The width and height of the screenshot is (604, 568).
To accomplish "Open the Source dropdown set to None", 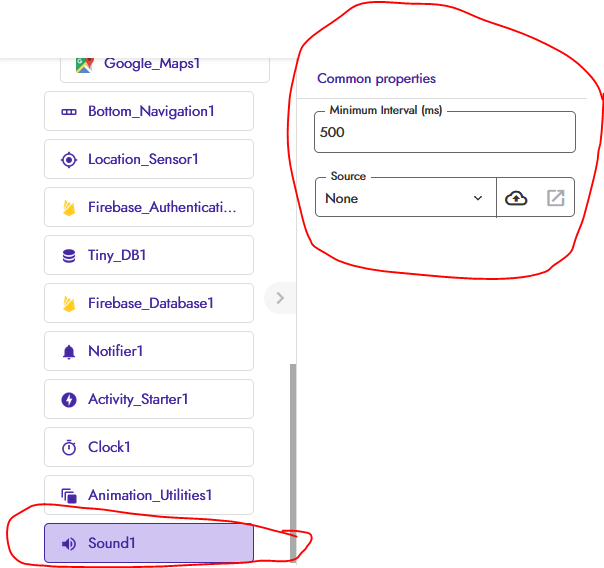I will tap(405, 198).
